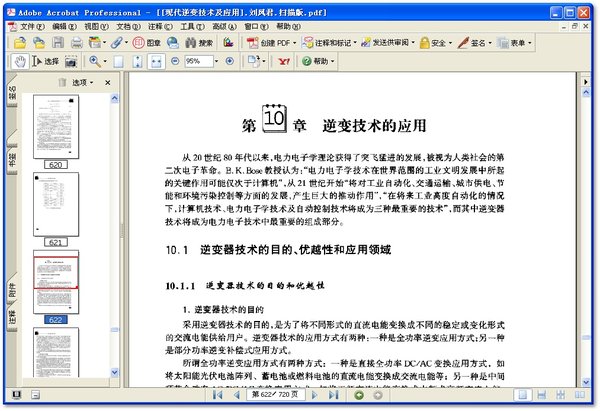Screen dimensions: 600x411
Task: Open a file with the folder icon
Action: 20,42
